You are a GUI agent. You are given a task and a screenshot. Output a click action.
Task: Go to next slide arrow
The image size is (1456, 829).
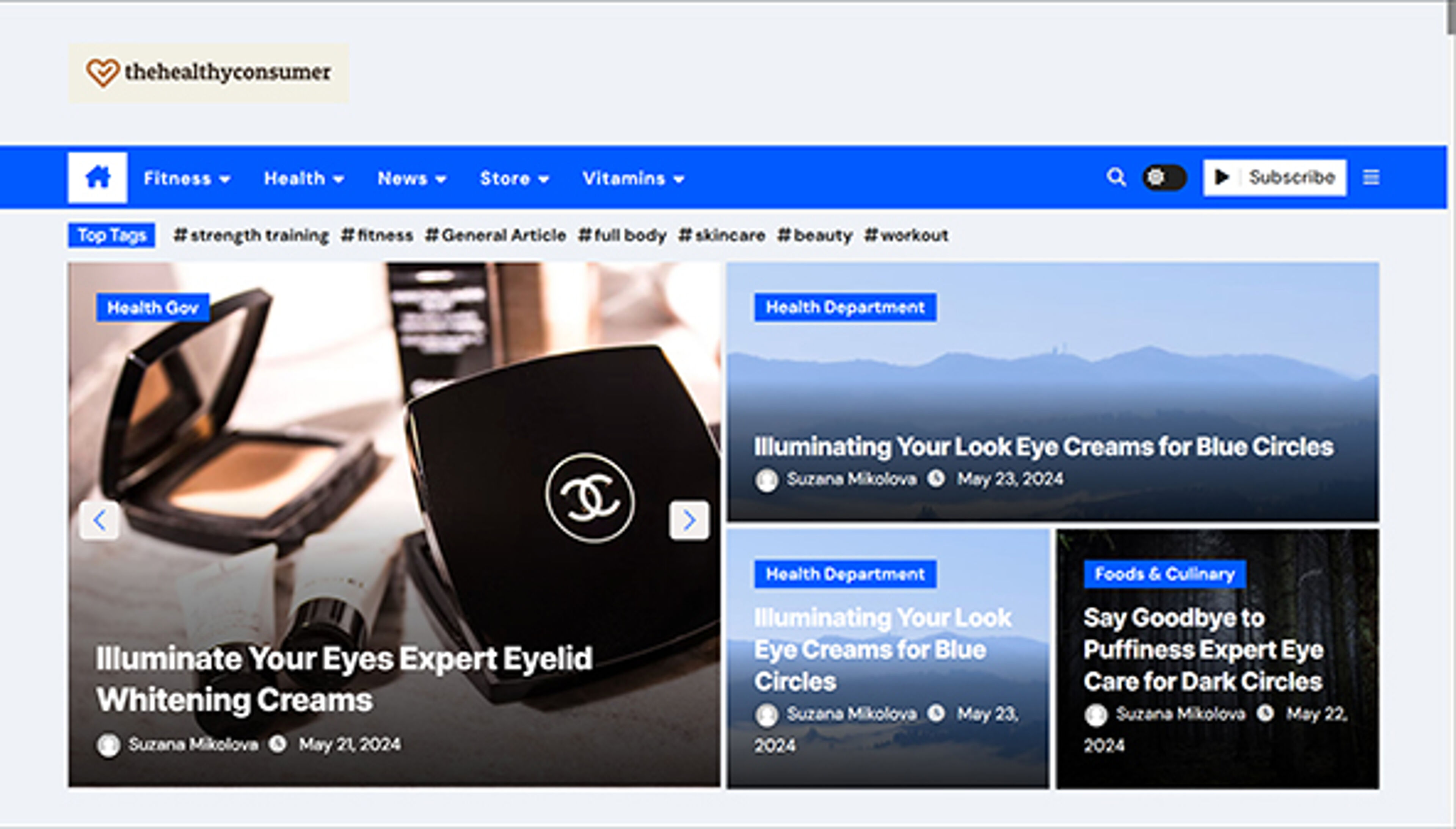click(x=689, y=520)
